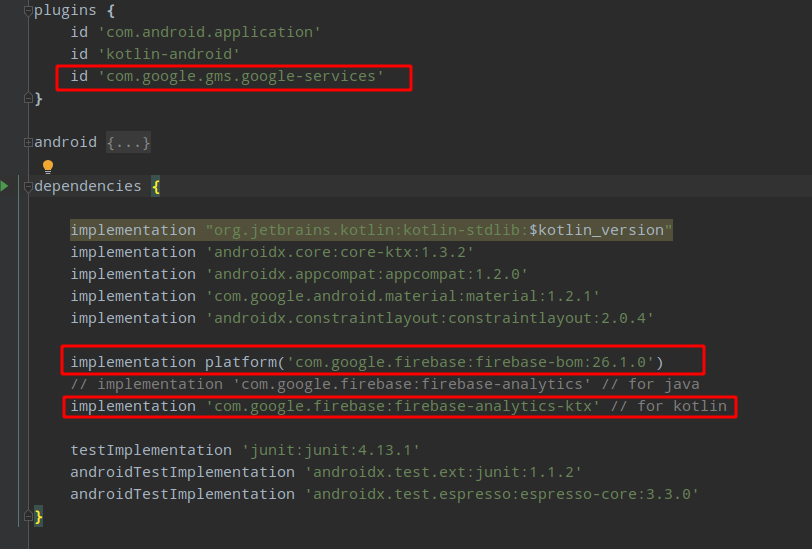Click the 'android' keyword

click(x=65, y=142)
